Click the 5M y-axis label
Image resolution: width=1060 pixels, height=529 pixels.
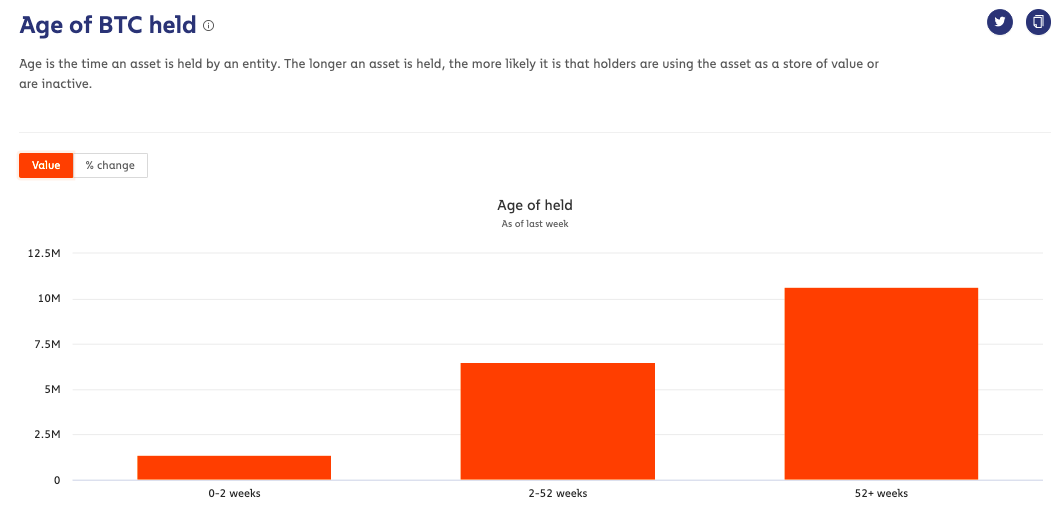coord(52,390)
